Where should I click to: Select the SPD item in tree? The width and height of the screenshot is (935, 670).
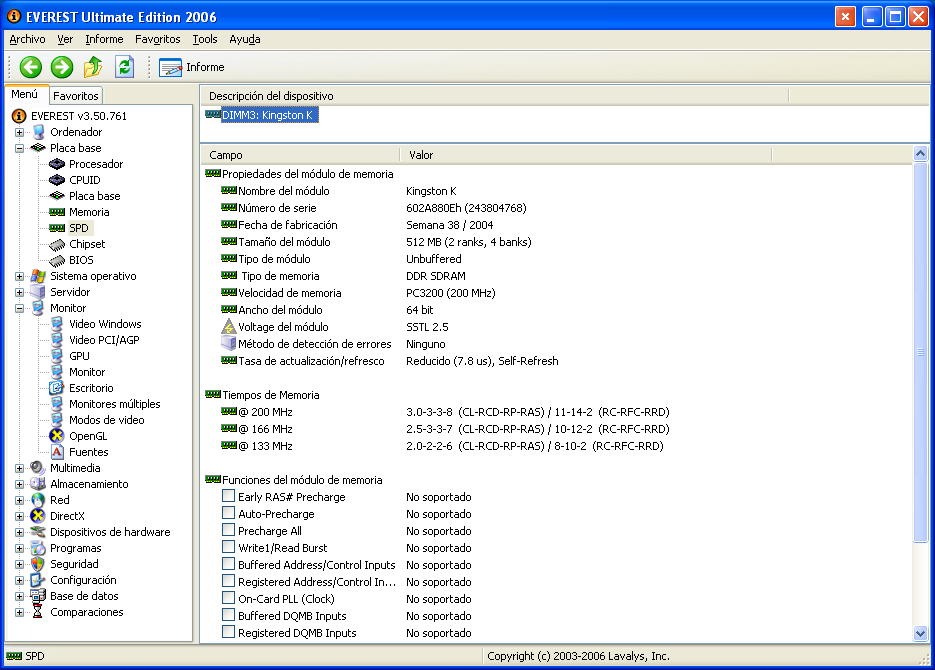pos(79,228)
